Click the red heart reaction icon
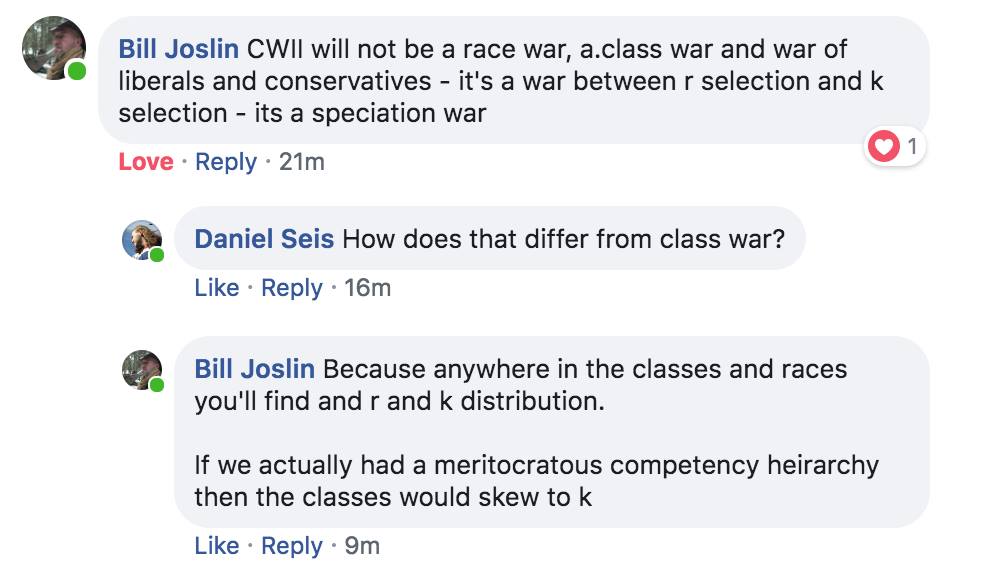This screenshot has height=578, width=992. click(883, 147)
